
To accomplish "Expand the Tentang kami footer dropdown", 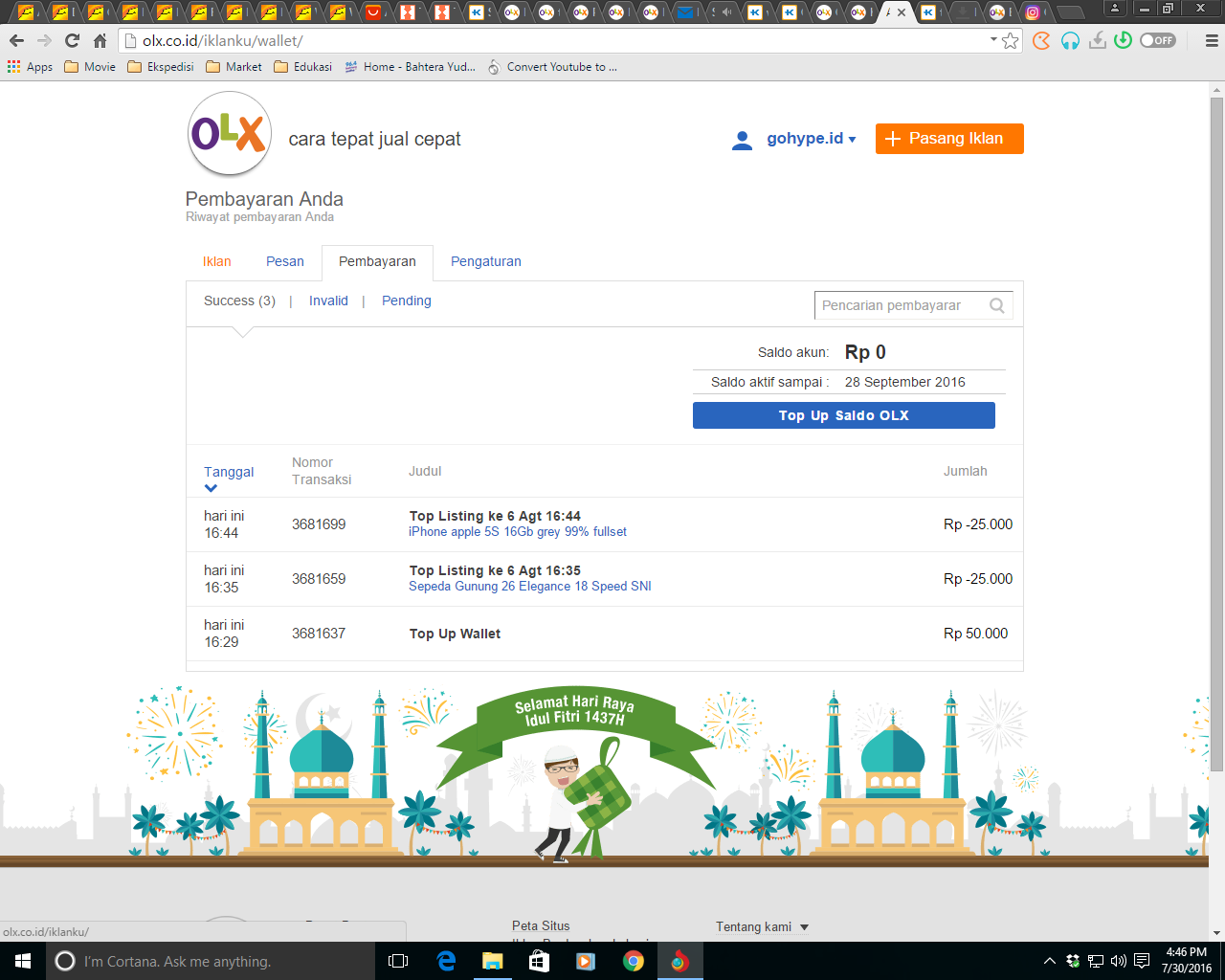I will (x=762, y=926).
